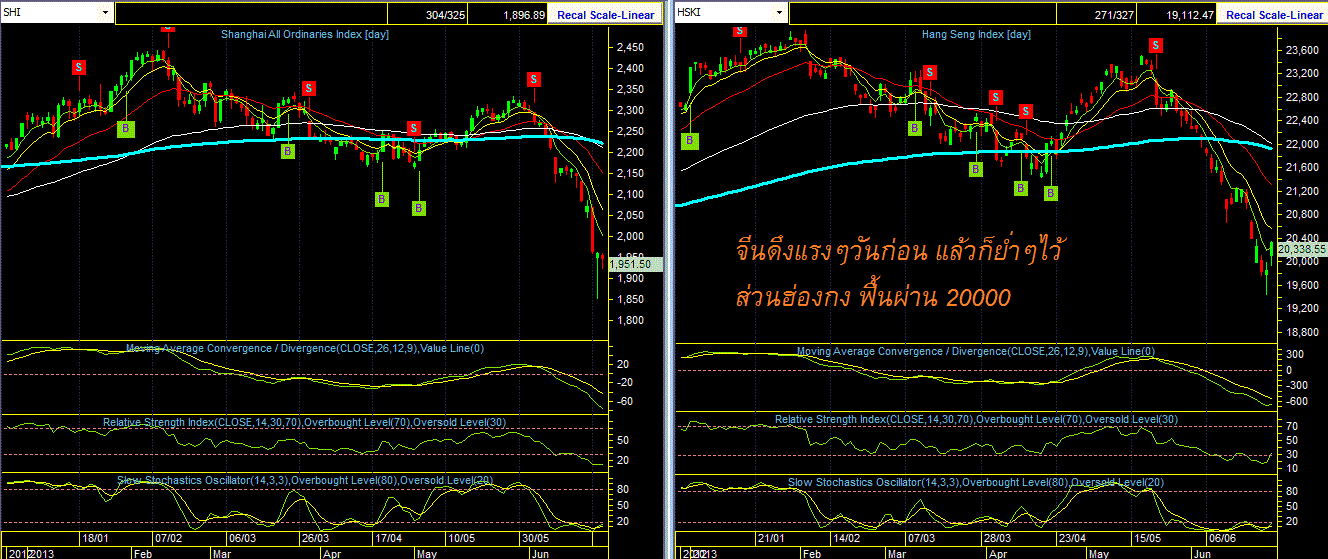The width and height of the screenshot is (1328, 559).
Task: Click the first buy marker on the Hang Seng chart
Action: coord(688,141)
